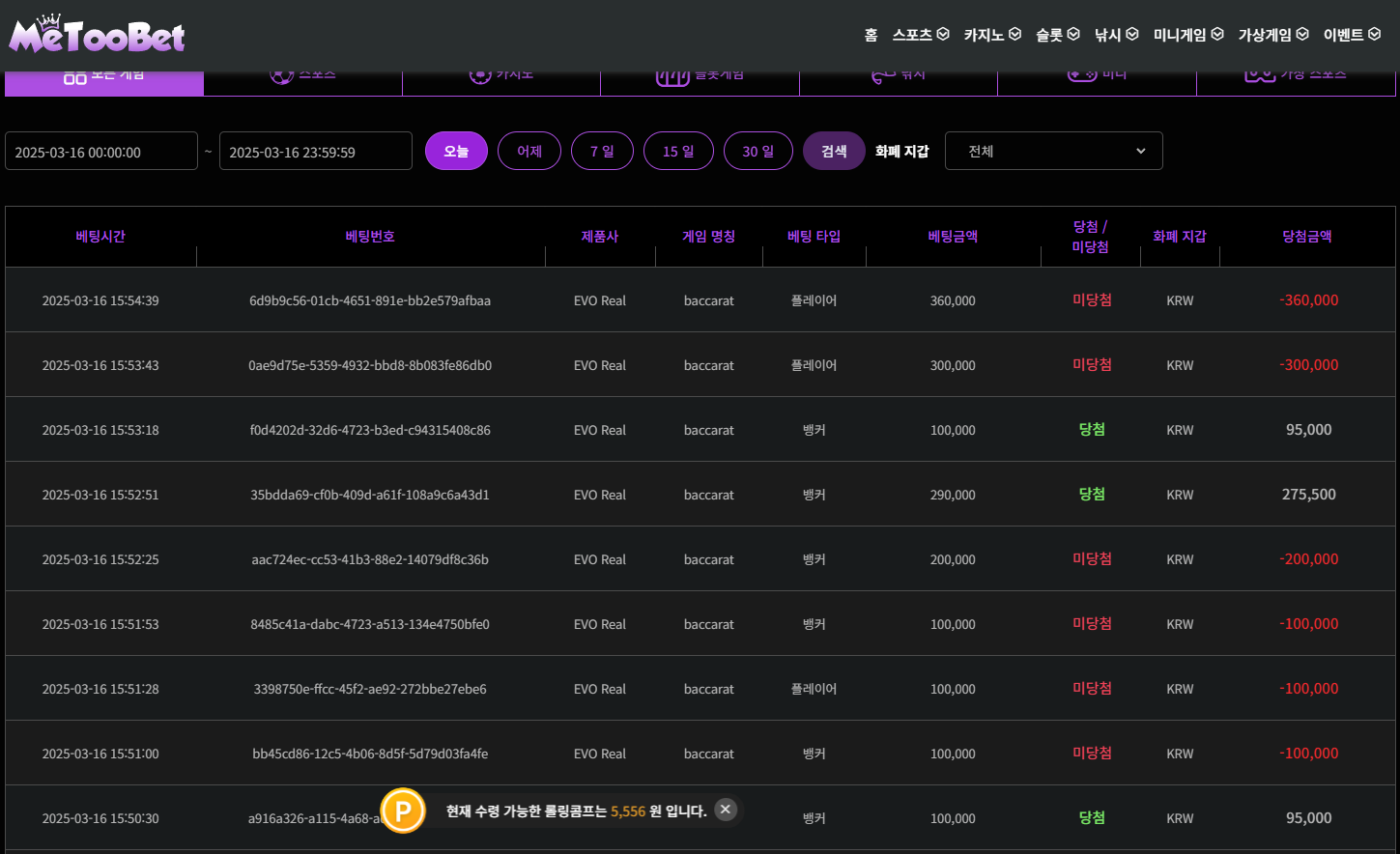Click 당첨 status in the 15:53:18 row
The image size is (1400, 854).
[1092, 430]
